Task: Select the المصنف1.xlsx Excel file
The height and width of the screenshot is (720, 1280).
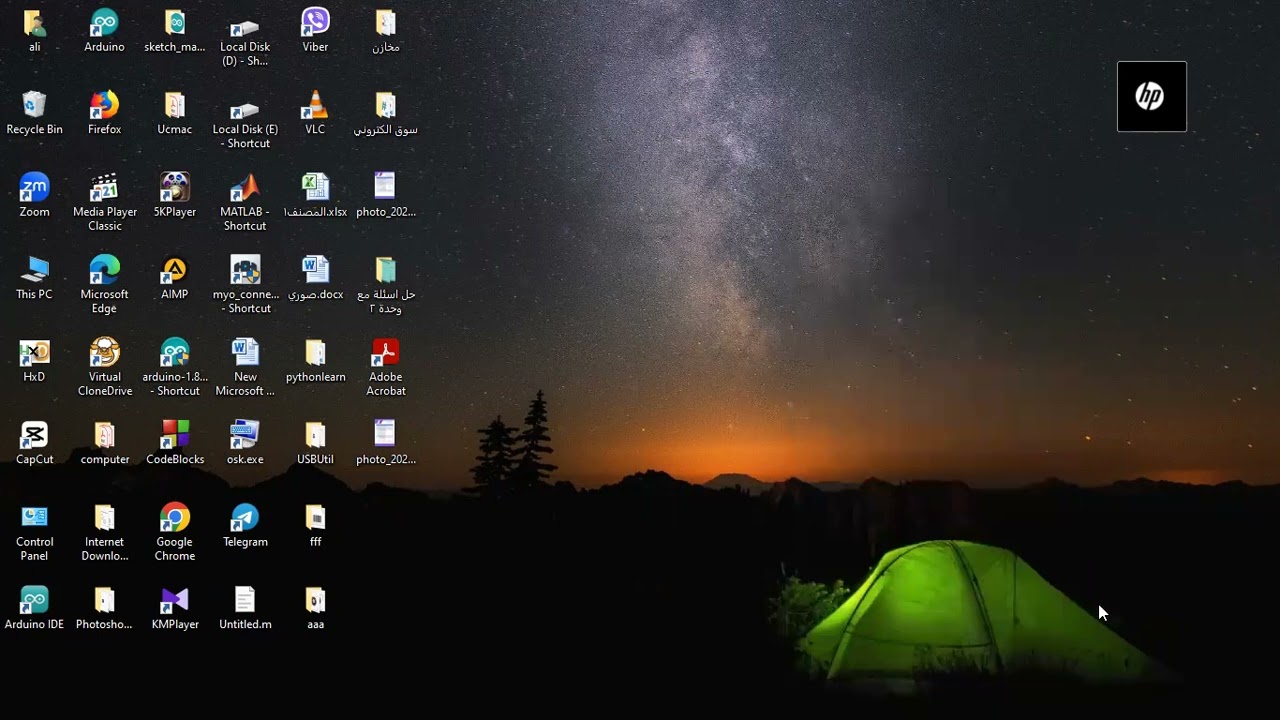Action: coord(315,187)
